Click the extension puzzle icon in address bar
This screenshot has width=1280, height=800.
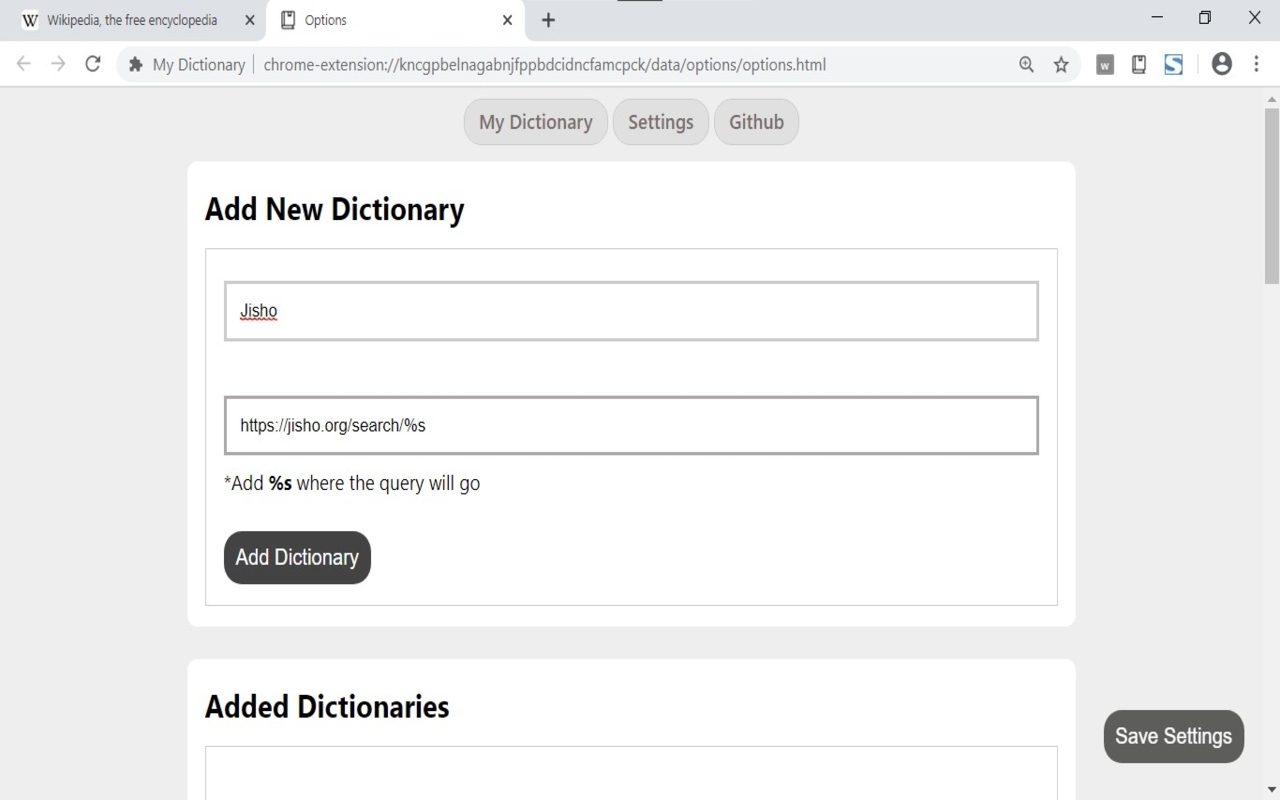pos(136,65)
